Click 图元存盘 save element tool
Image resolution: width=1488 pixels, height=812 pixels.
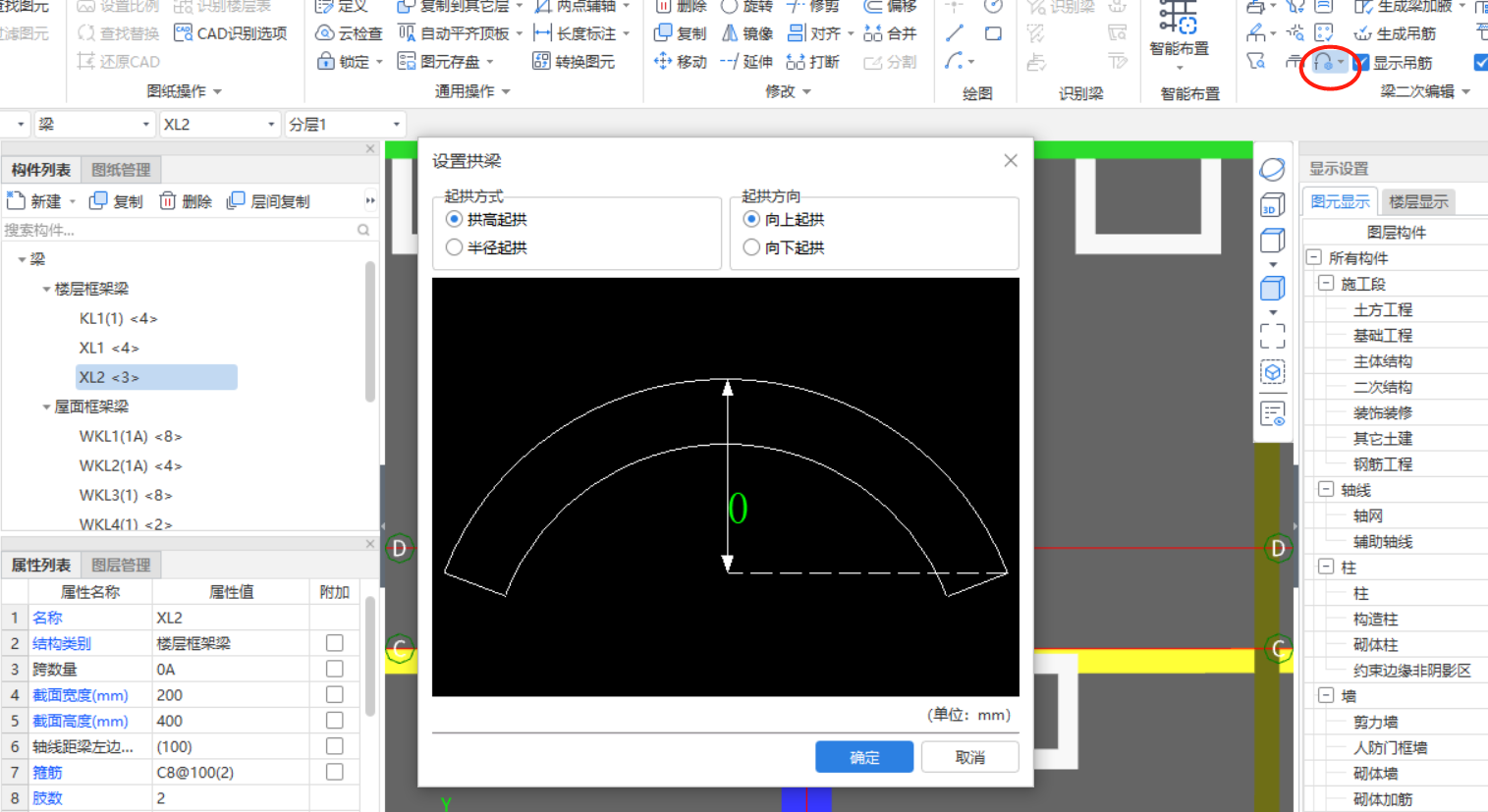click(x=439, y=61)
